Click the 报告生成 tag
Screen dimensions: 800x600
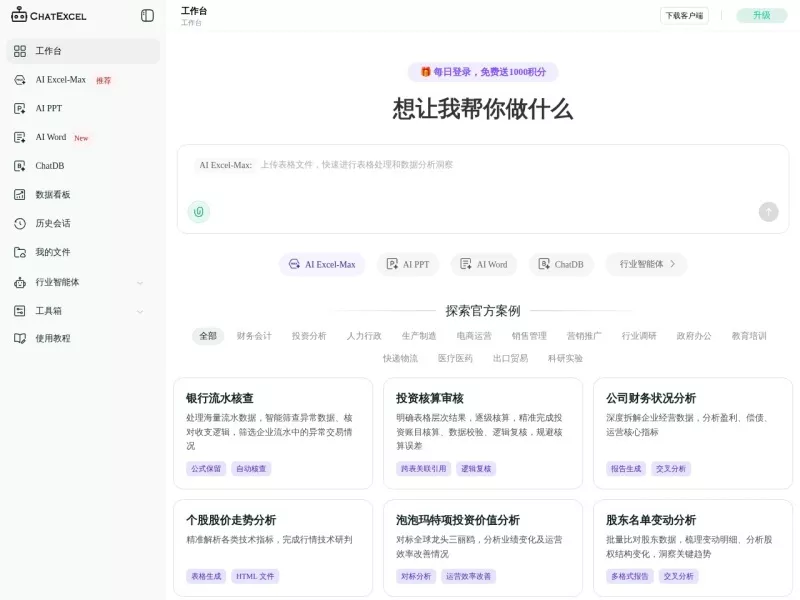[626, 468]
